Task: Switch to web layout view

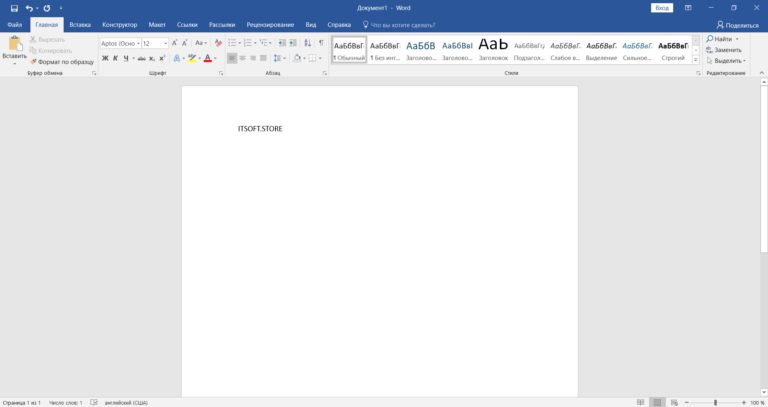Action: point(674,403)
